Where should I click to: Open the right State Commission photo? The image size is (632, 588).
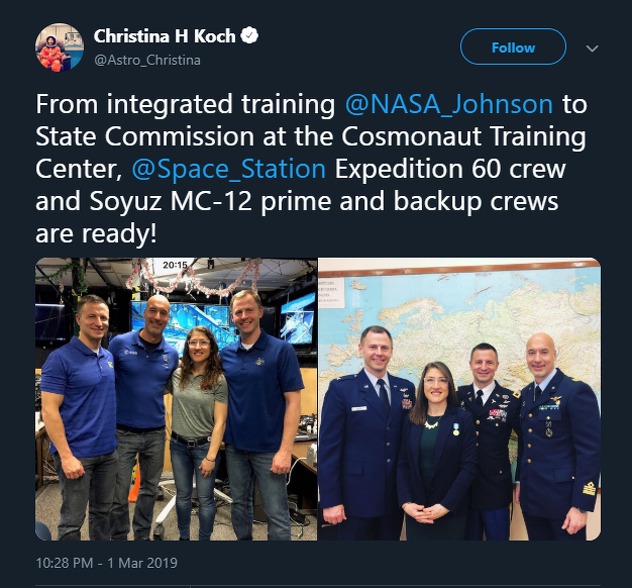click(x=460, y=399)
